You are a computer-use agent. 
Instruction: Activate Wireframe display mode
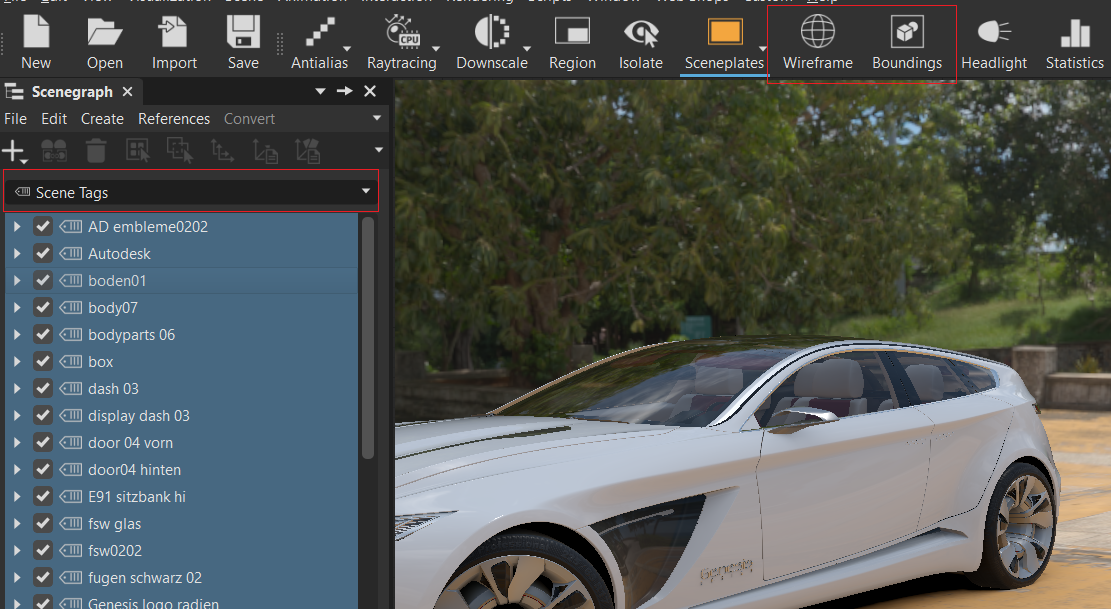(817, 40)
